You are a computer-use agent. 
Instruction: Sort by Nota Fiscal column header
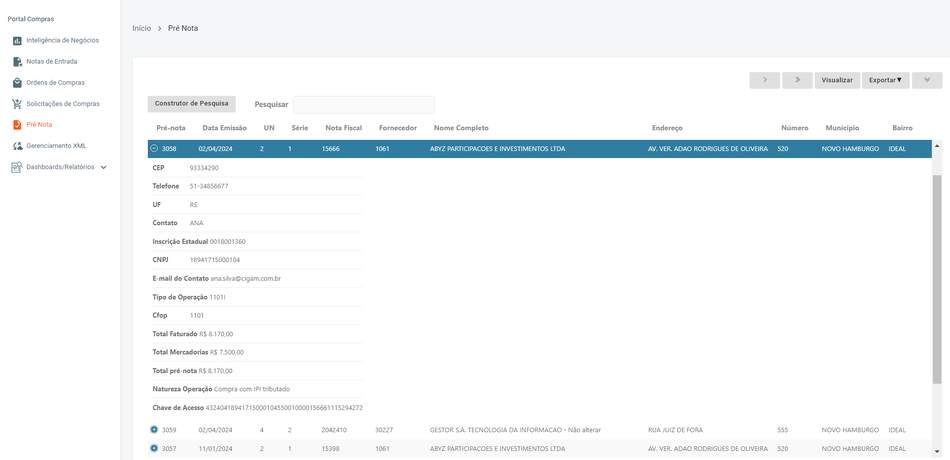(x=344, y=128)
